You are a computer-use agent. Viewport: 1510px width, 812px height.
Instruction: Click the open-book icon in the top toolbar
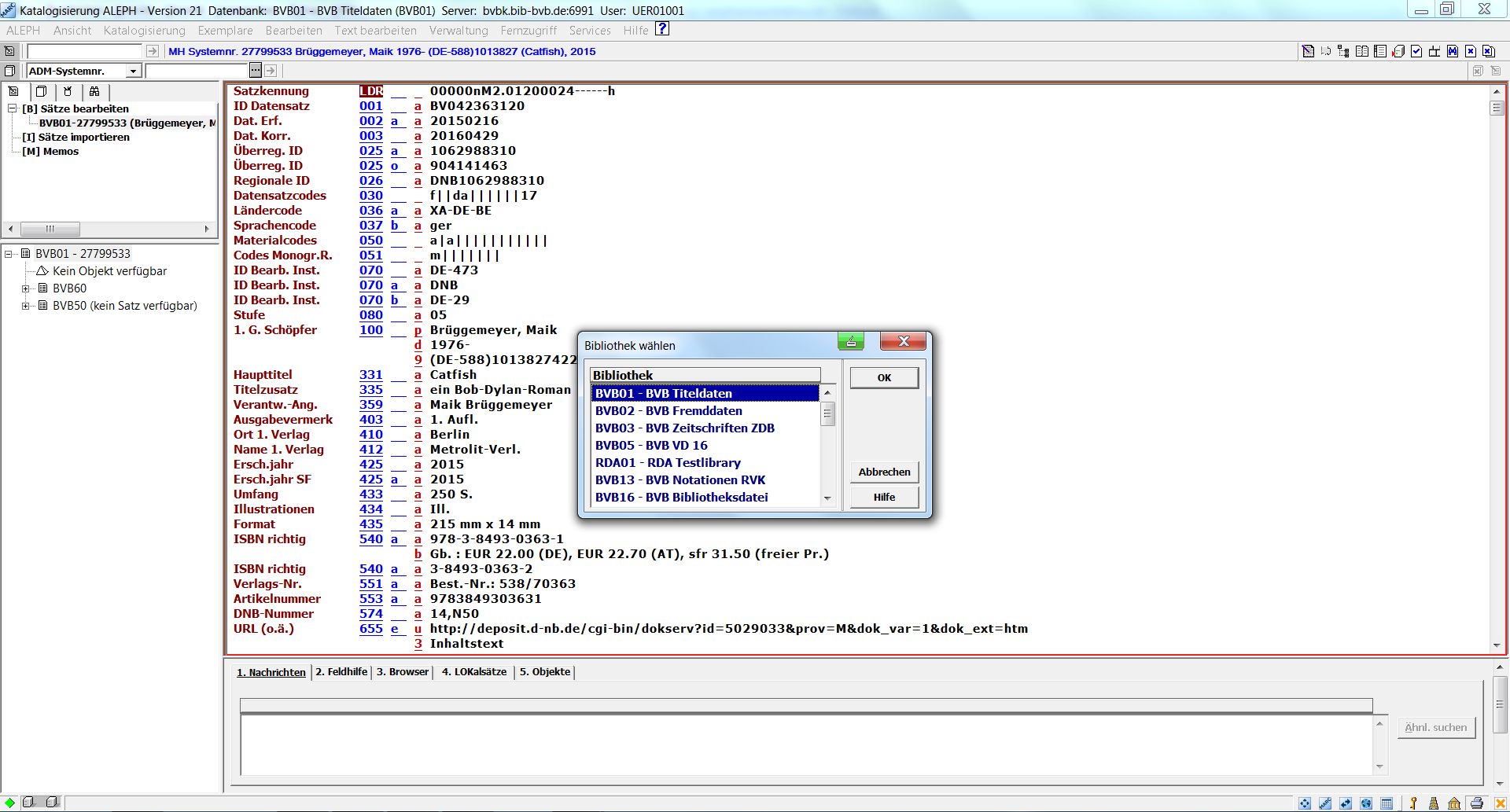click(x=1361, y=51)
